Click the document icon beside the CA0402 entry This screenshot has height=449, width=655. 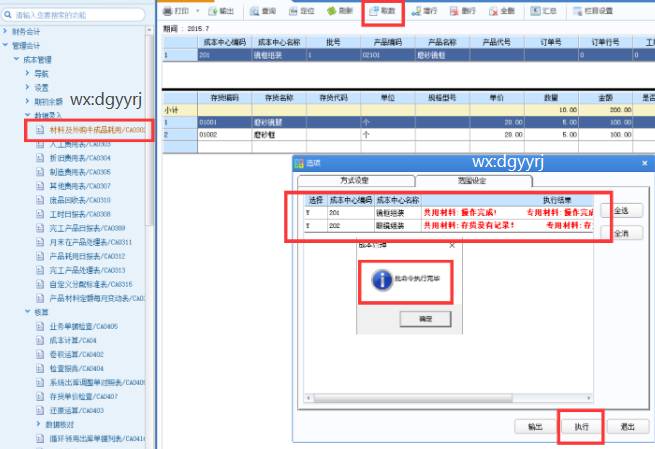point(40,355)
